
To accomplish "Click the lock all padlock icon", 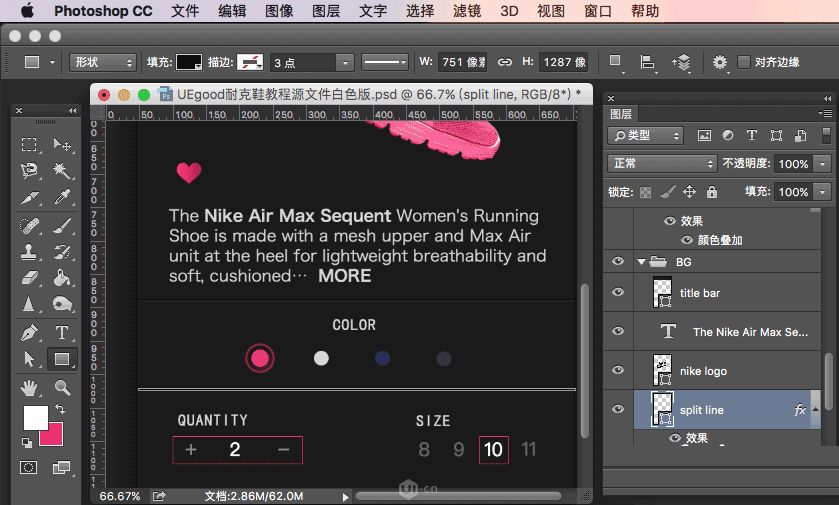I will (x=712, y=192).
